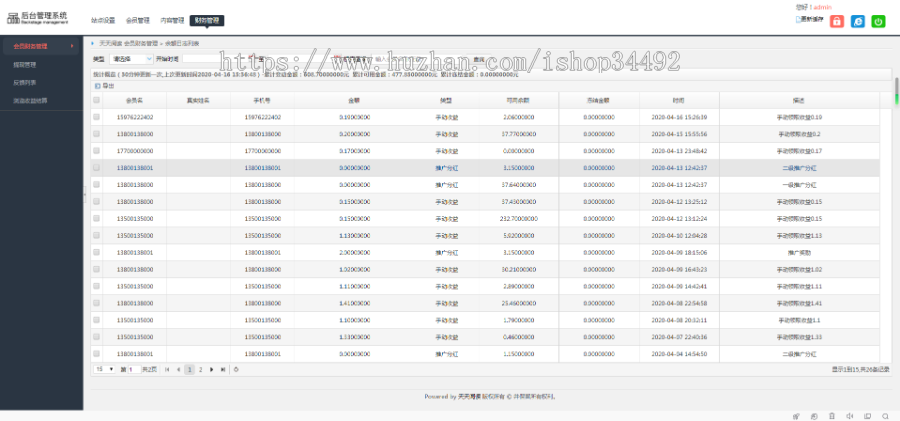Sort by the 描述 column header
Viewport: 900px width, 421px height.
coord(799,100)
